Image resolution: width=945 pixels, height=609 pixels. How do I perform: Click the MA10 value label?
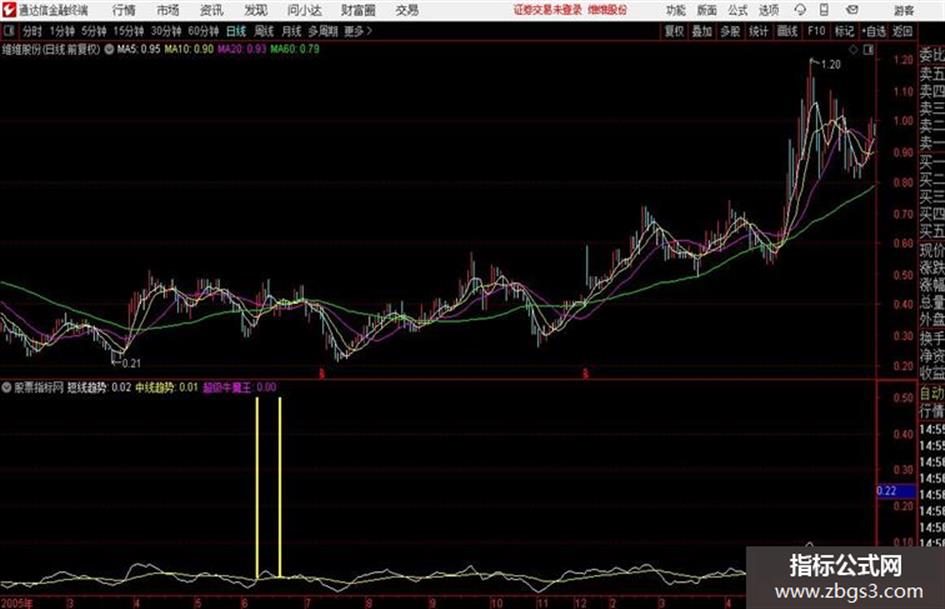coord(189,49)
